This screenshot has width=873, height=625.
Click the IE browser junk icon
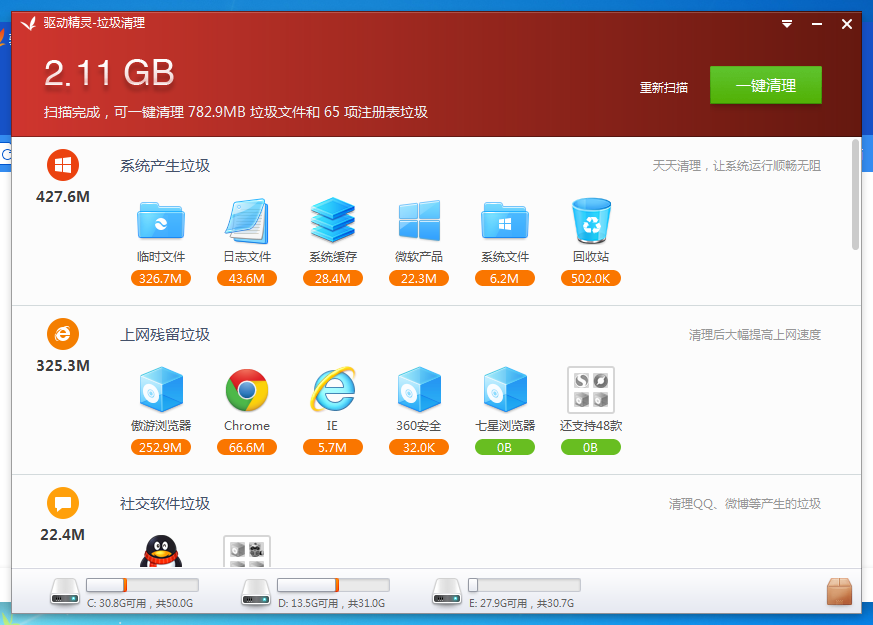pyautogui.click(x=332, y=390)
